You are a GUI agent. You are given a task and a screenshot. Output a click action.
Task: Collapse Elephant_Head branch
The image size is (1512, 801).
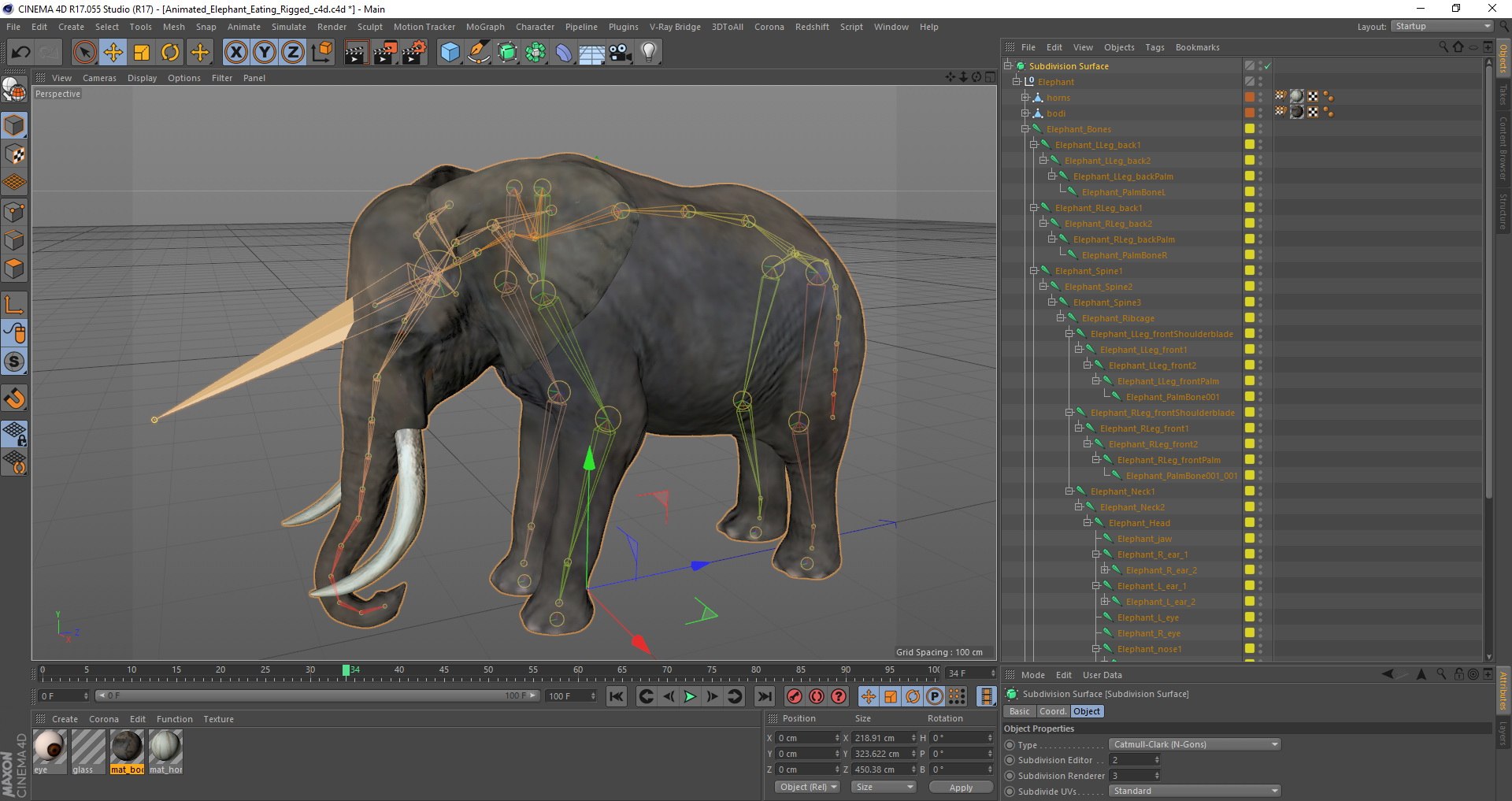(x=1087, y=523)
